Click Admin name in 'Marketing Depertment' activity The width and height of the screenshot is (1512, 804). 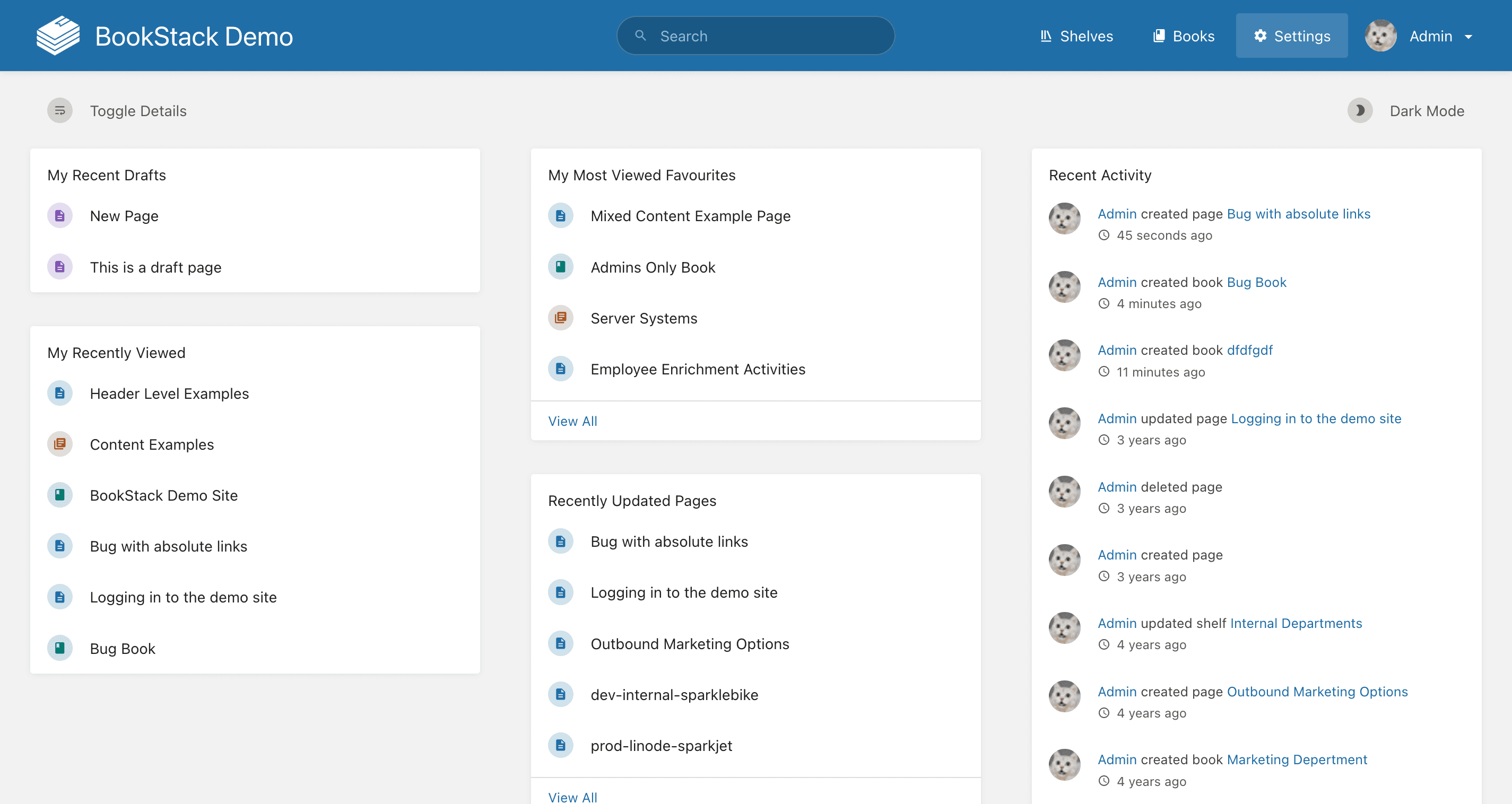click(1117, 759)
